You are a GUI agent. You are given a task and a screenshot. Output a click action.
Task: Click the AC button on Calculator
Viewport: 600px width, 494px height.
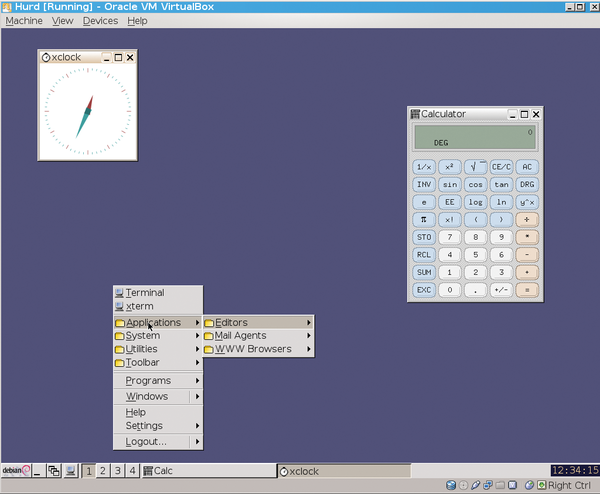(x=527, y=167)
